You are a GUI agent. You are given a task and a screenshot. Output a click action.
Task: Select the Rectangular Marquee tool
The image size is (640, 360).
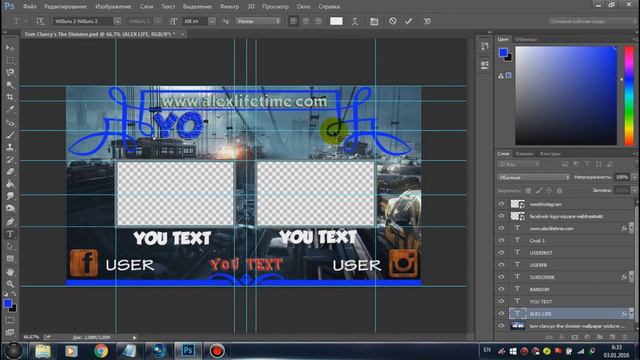[10, 60]
